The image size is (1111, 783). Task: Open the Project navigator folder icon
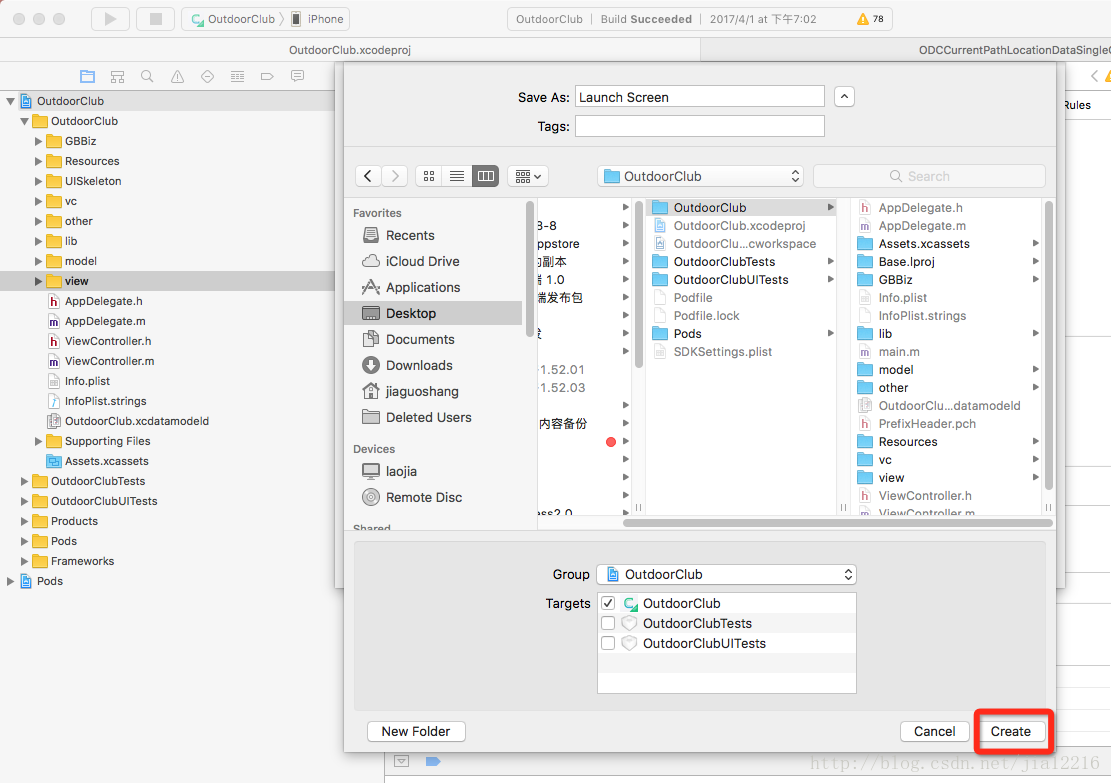tap(87, 77)
